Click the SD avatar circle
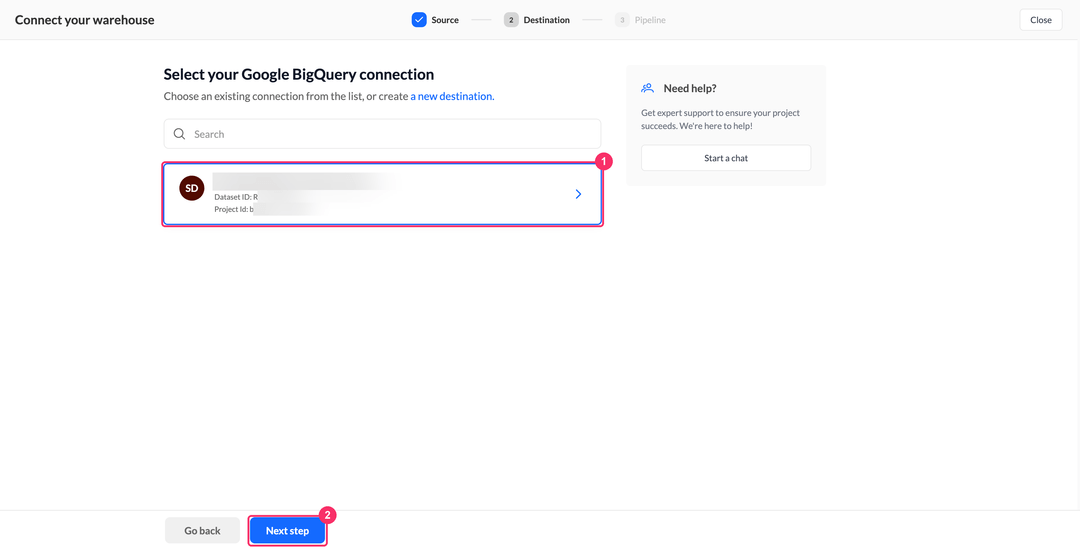 191,188
